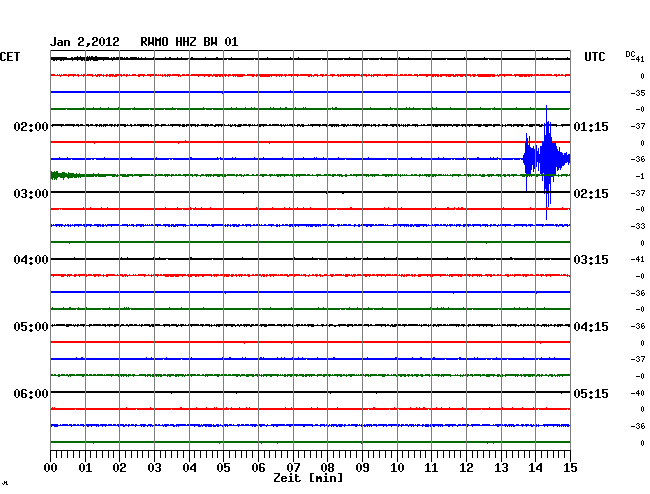The height and width of the screenshot is (494, 650).
Task: Click minute tick label 02 on axis
Action: 119,467
